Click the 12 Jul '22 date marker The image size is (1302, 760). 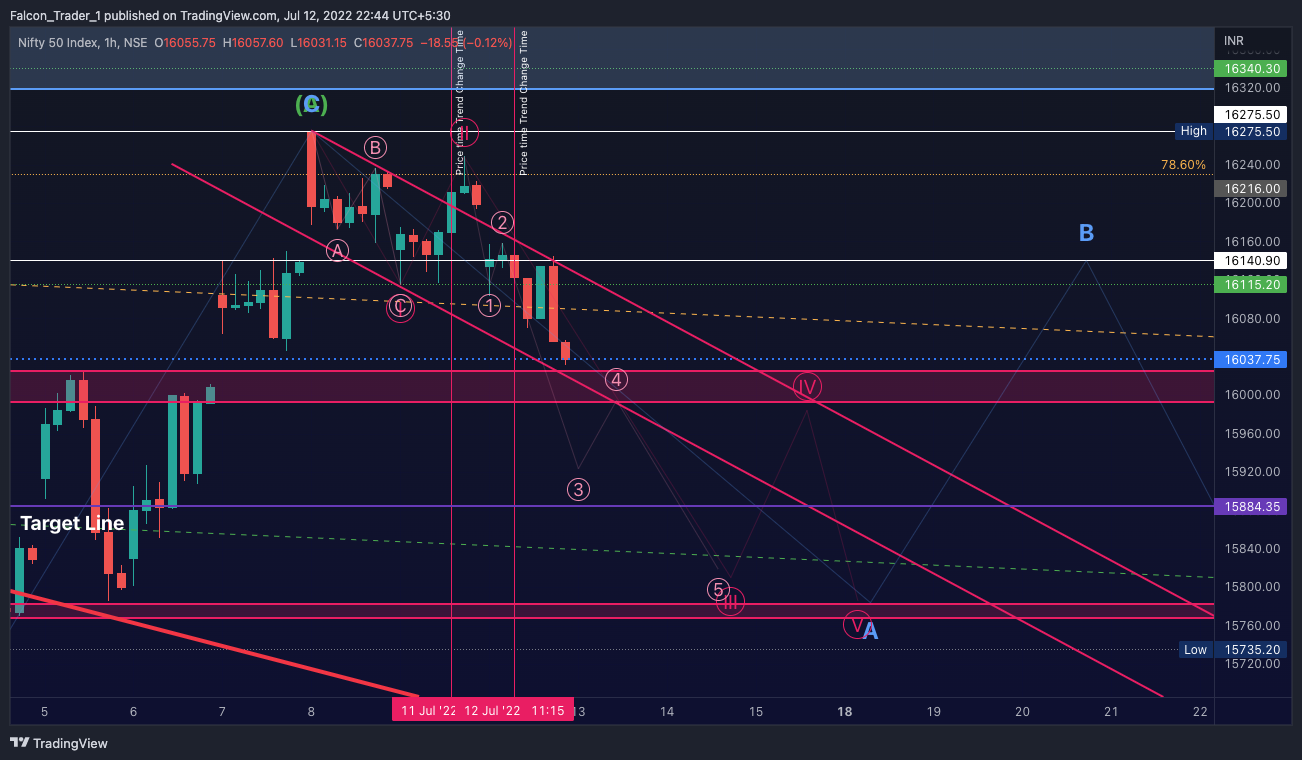492,711
